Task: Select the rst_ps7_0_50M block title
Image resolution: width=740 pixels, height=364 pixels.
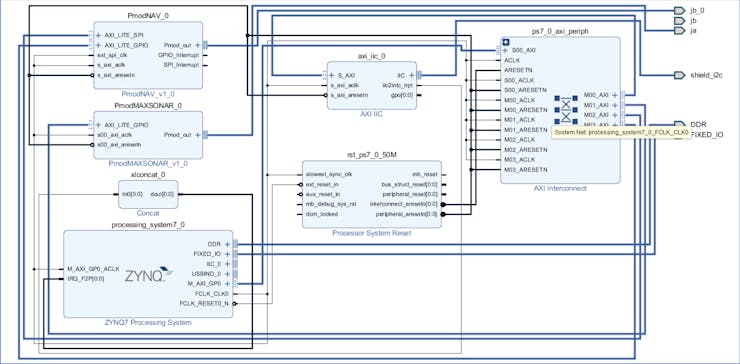Action: (x=372, y=154)
